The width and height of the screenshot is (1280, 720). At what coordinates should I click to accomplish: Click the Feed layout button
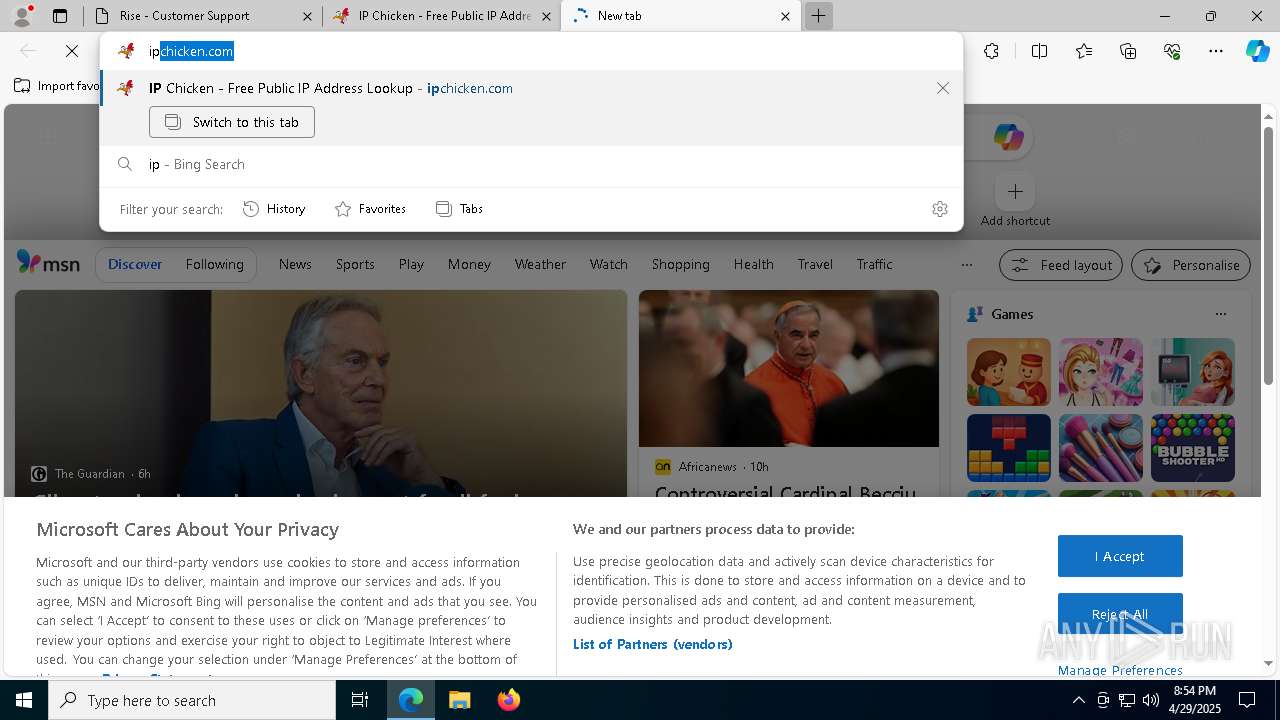tap(1060, 265)
